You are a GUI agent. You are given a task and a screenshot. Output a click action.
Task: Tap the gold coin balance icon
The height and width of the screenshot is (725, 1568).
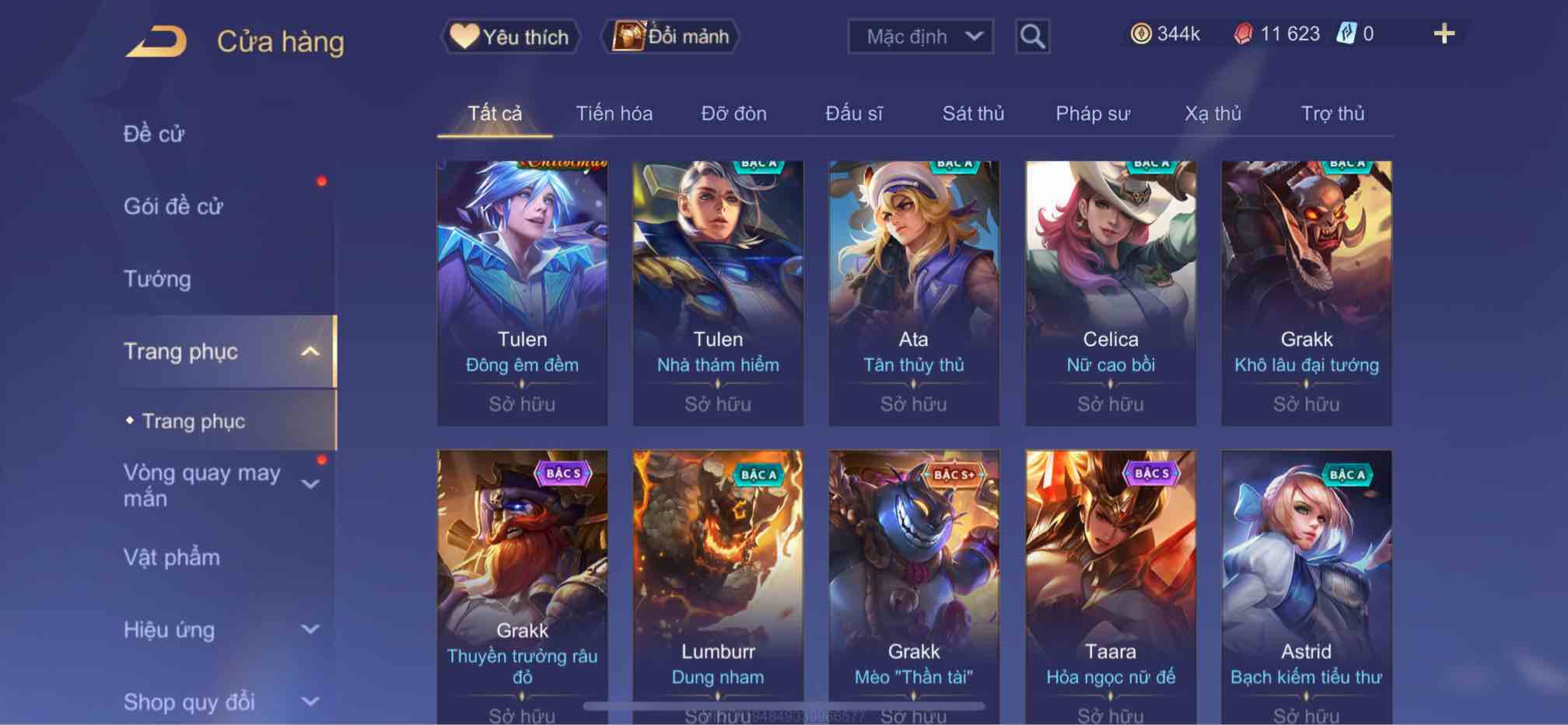pyautogui.click(x=1140, y=33)
